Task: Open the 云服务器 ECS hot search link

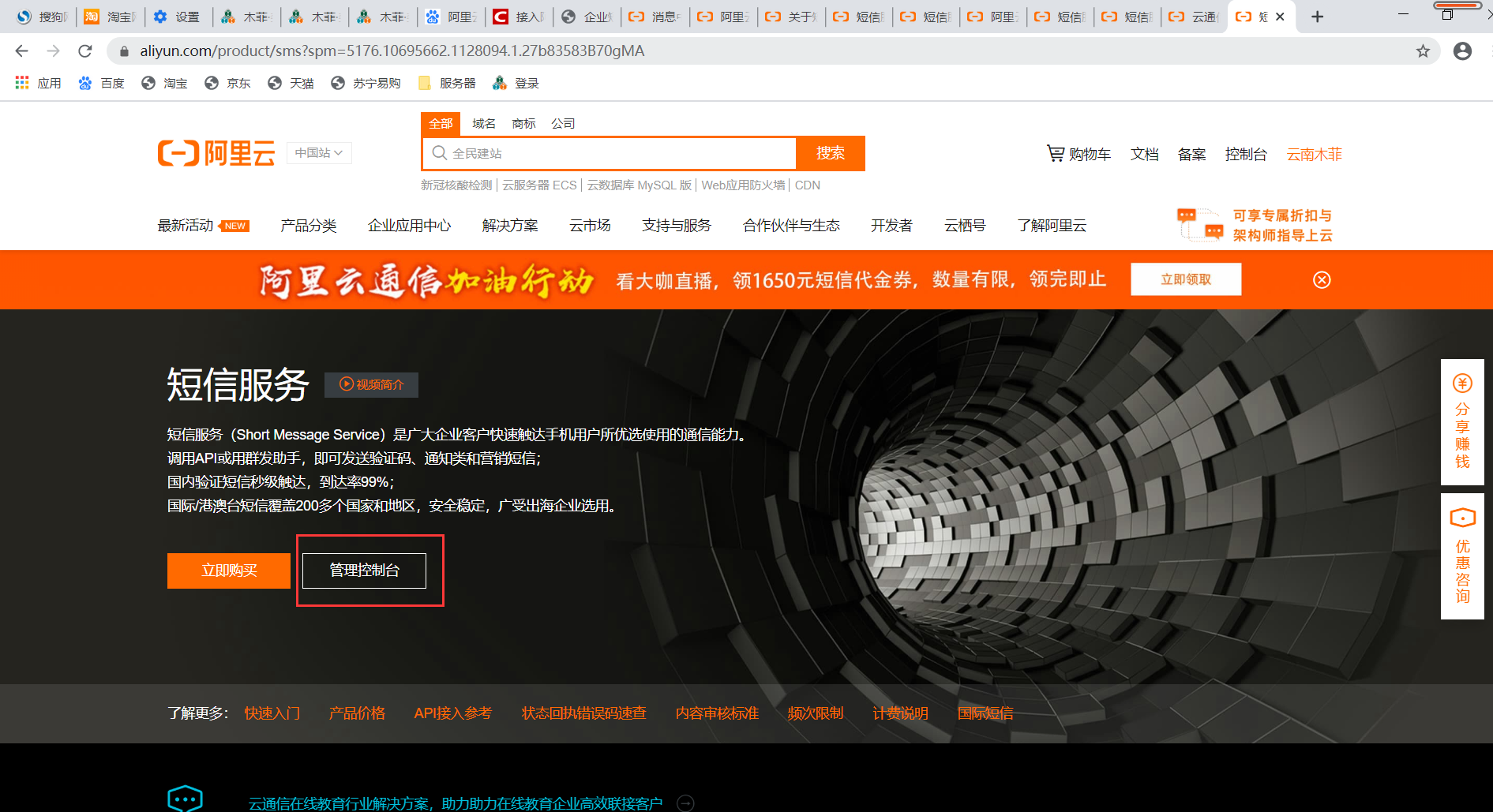Action: [539, 185]
